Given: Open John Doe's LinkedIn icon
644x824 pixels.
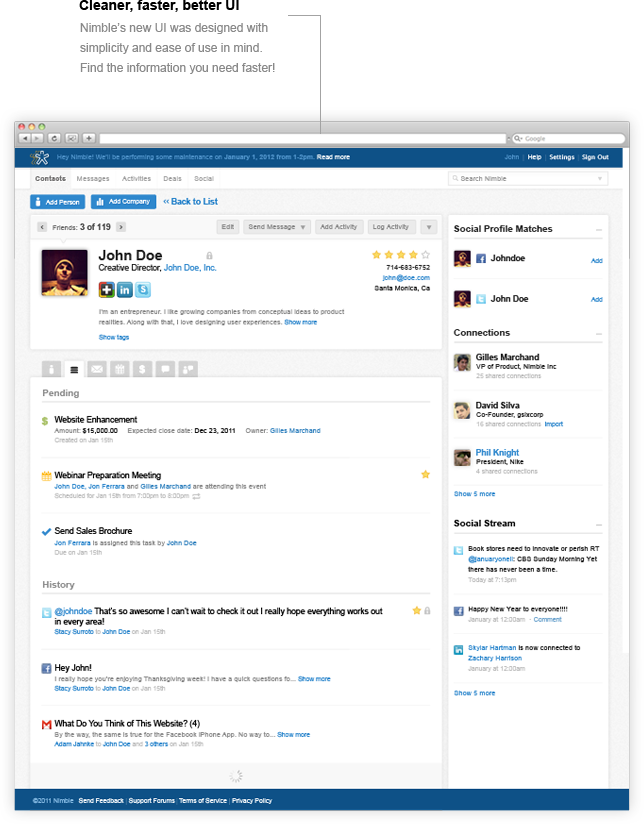Looking at the screenshot, I should (x=125, y=290).
